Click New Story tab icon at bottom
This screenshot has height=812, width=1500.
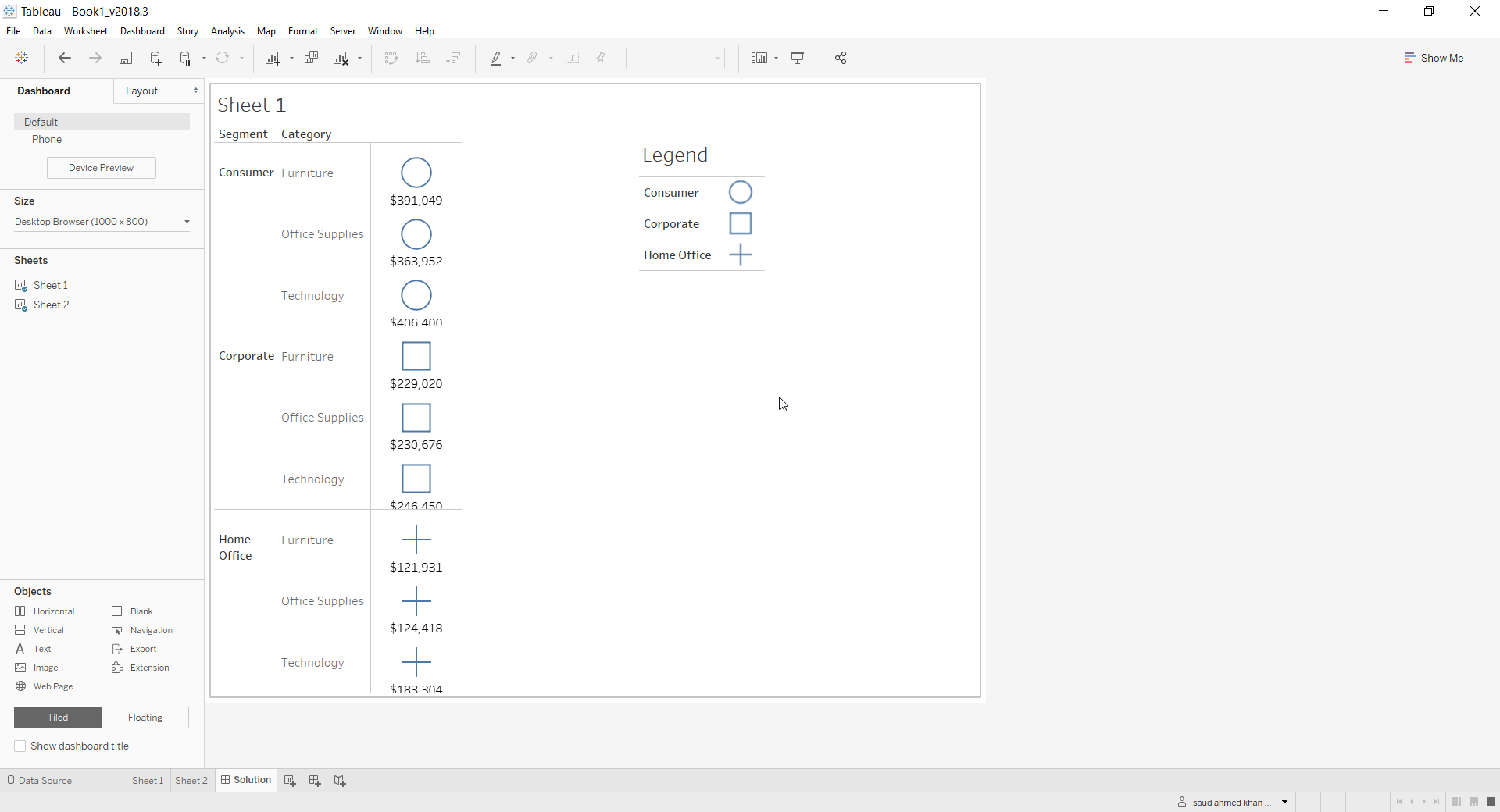coord(340,780)
